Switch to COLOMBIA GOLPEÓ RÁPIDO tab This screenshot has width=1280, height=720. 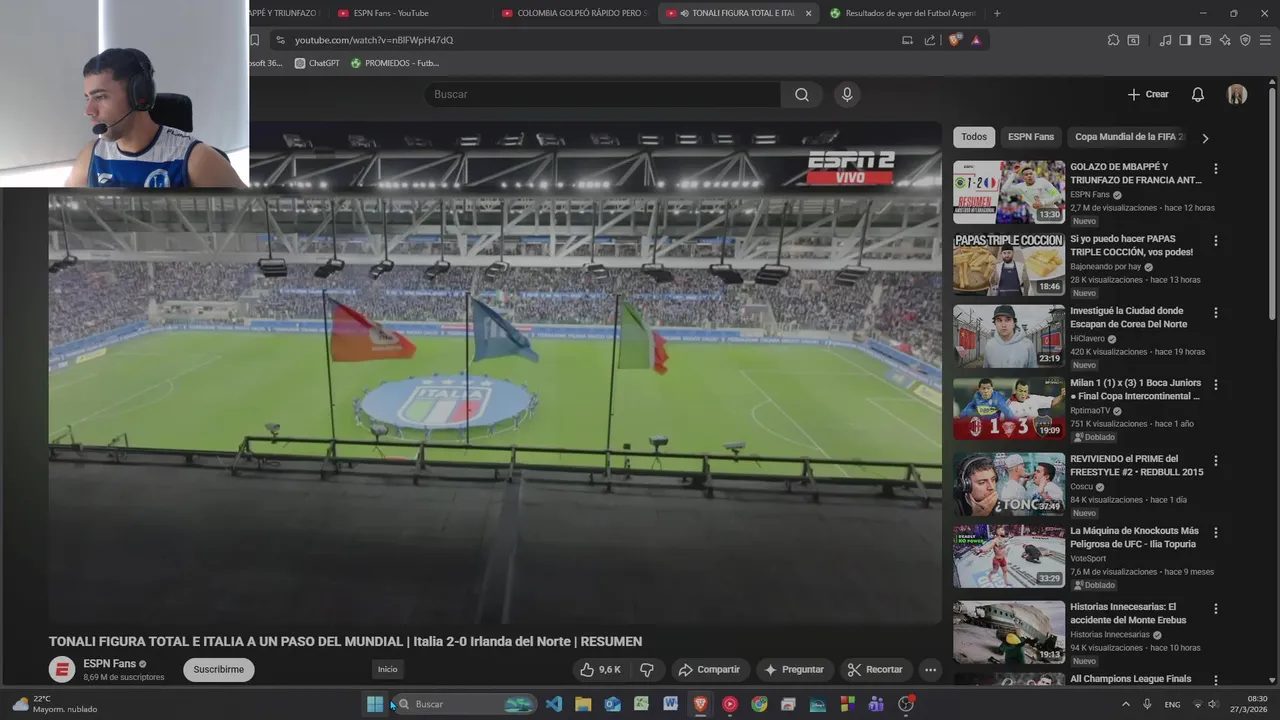575,13
